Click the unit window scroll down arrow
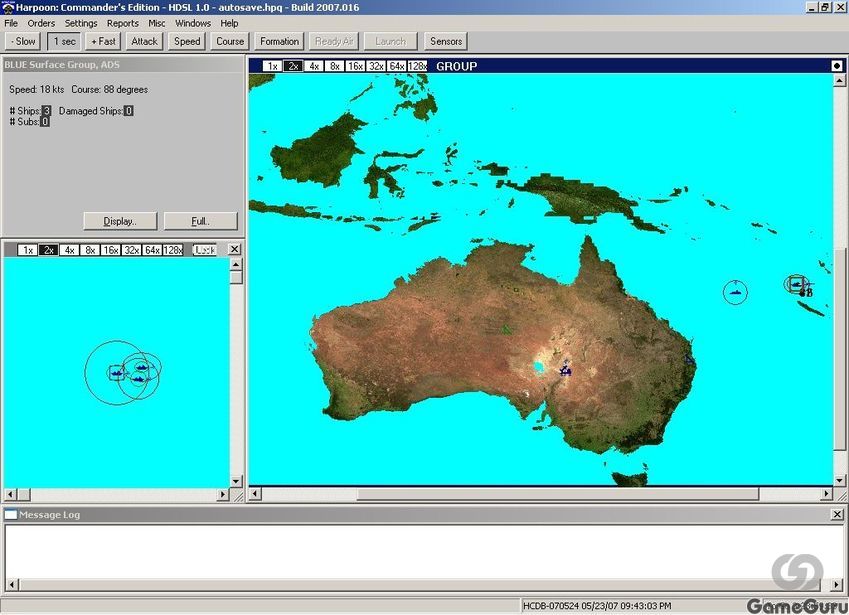Image resolution: width=849 pixels, height=615 pixels. point(236,481)
